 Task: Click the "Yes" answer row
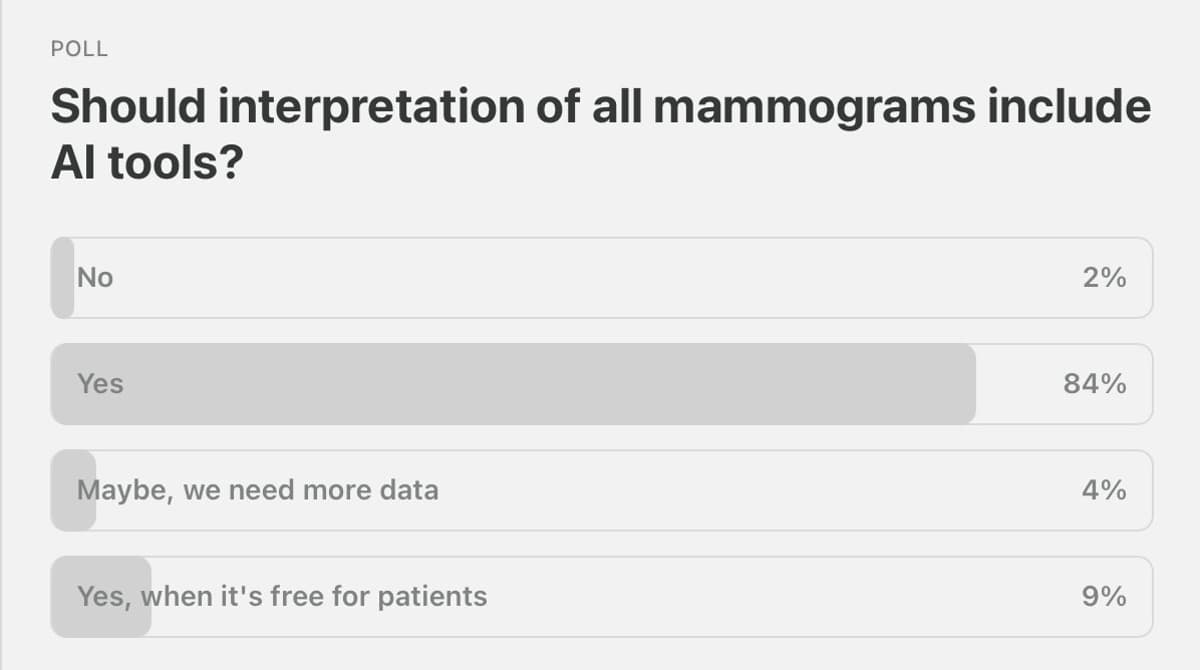600,383
